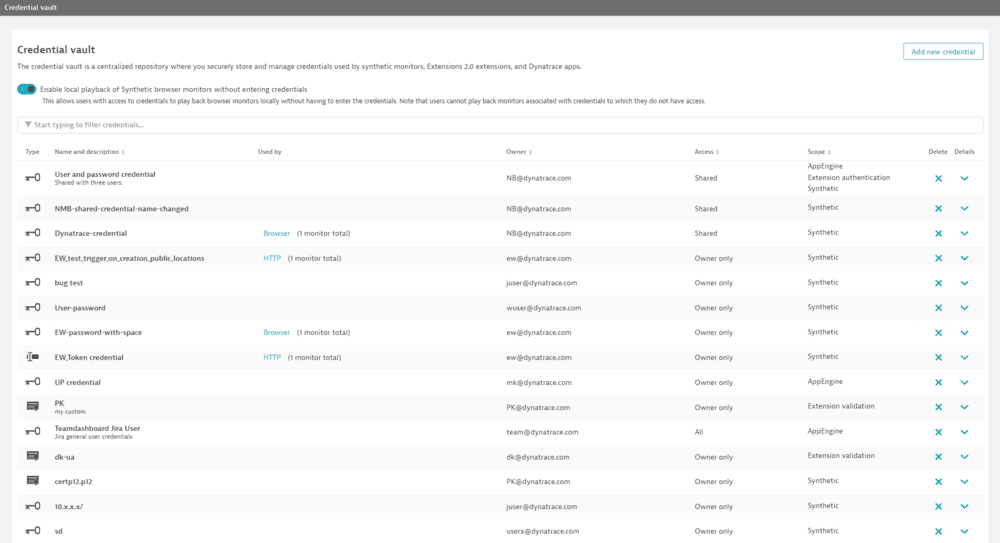Expand details of dk-ua credential
Screen dimensions: 1000x543
964,457
